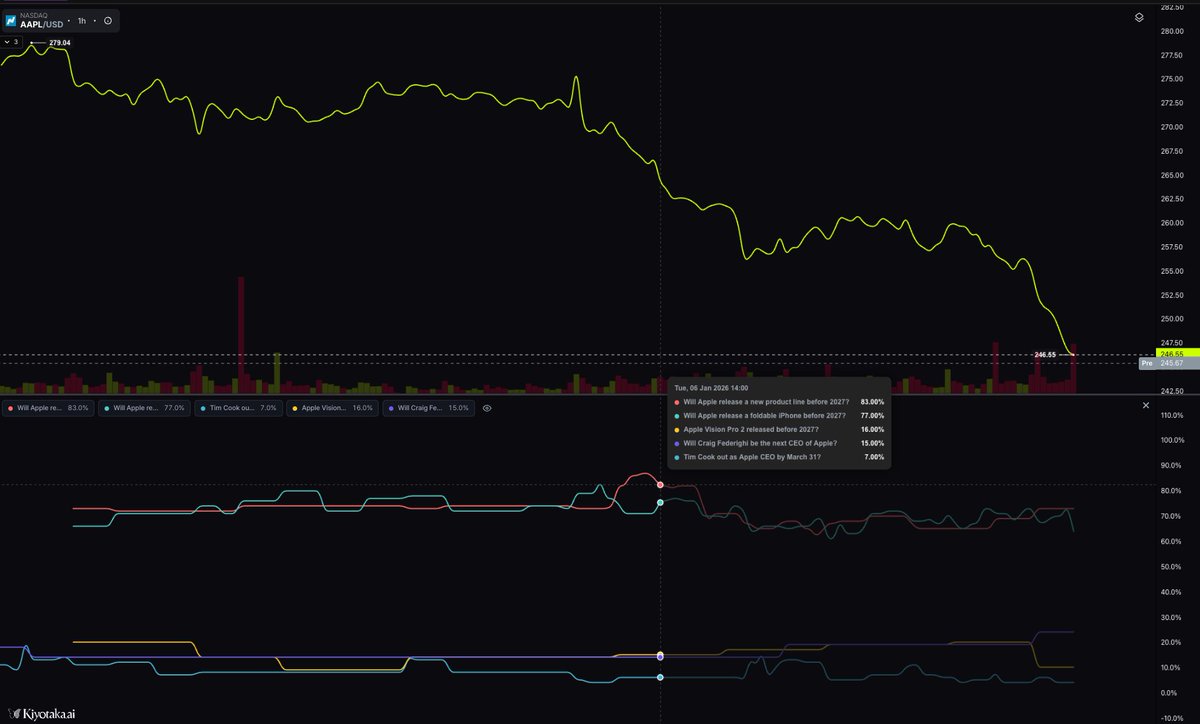
Task: Open the layers icon at chart top right
Action: (x=1139, y=17)
